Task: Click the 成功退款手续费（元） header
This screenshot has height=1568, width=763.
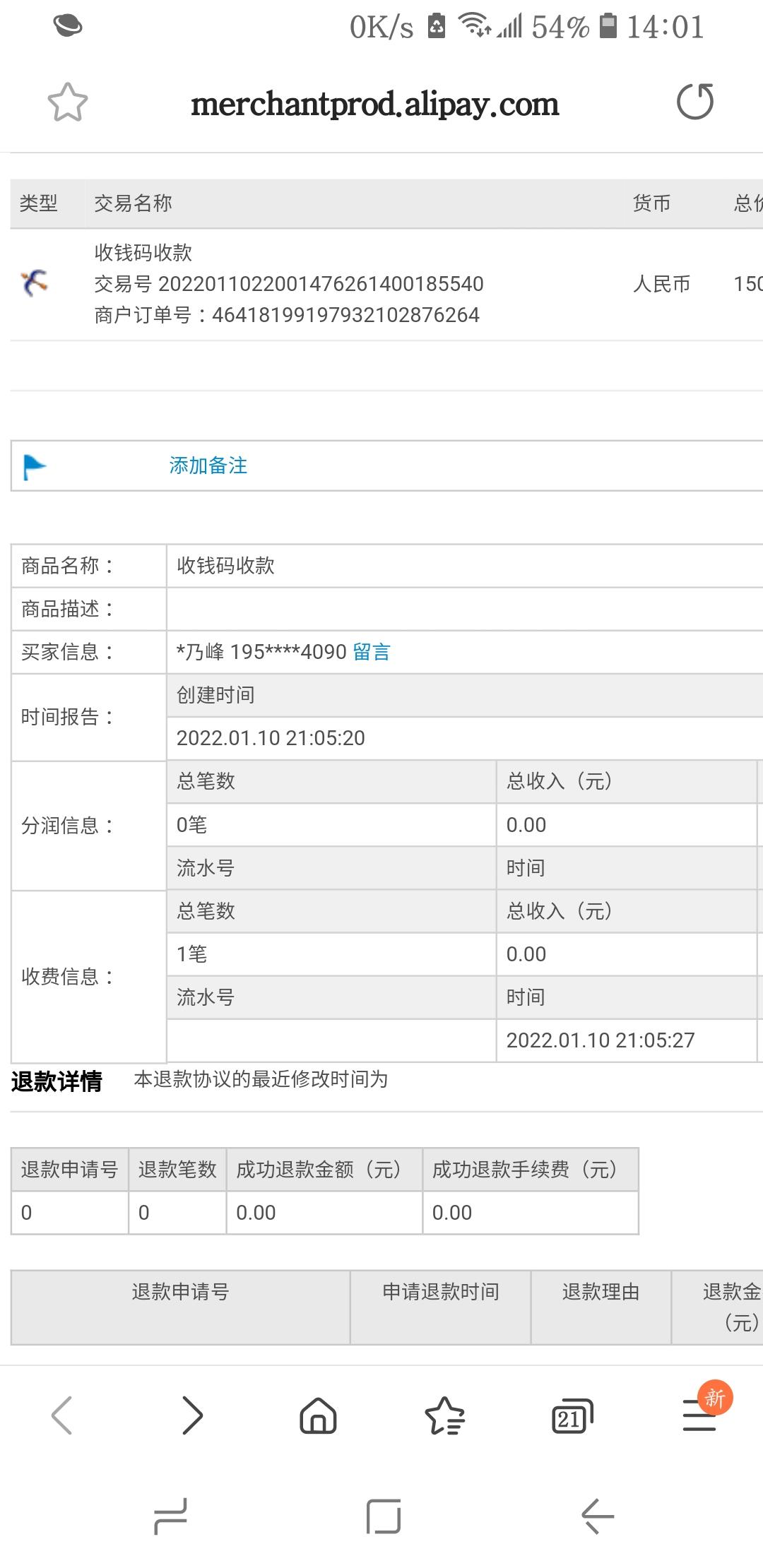Action: tap(530, 1170)
